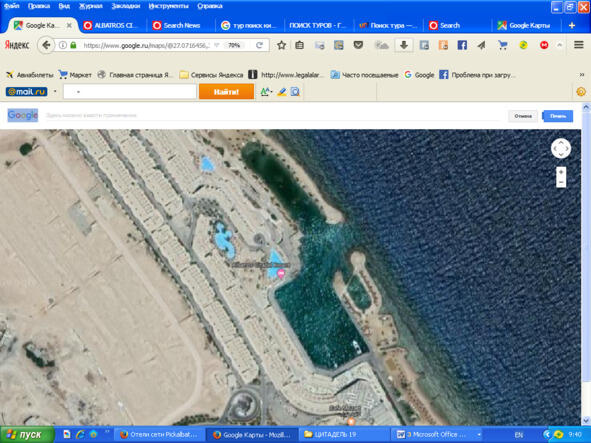Viewport: 591px width, 443px height.
Task: Go back using the back arrow button
Action: click(x=46, y=45)
